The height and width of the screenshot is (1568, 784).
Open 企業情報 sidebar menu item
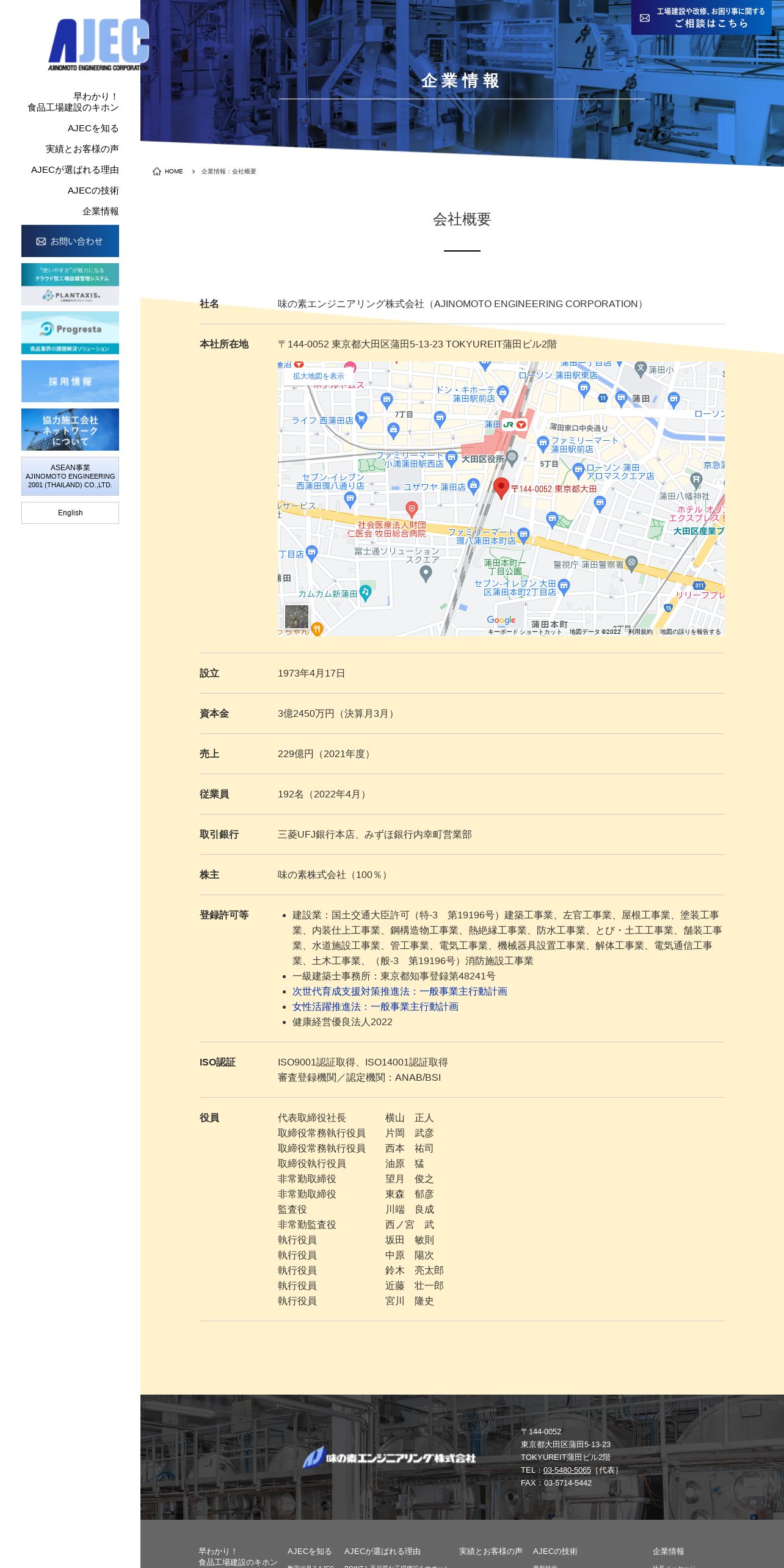100,211
